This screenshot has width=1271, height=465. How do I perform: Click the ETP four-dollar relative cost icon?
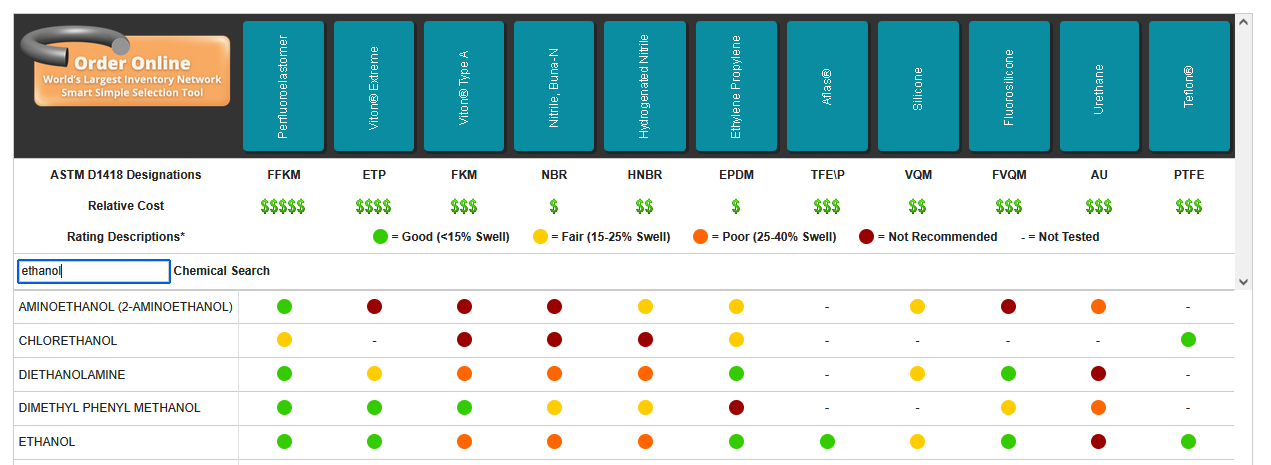(x=374, y=207)
